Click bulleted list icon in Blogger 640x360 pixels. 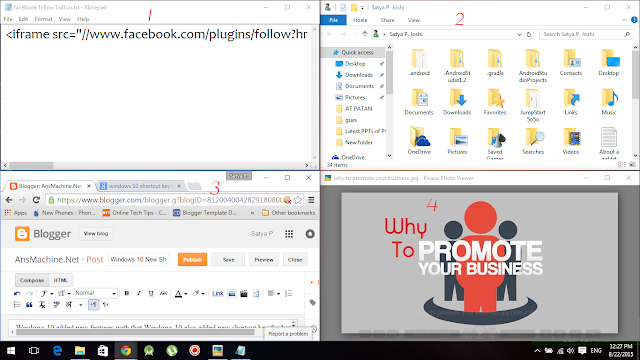point(17,304)
